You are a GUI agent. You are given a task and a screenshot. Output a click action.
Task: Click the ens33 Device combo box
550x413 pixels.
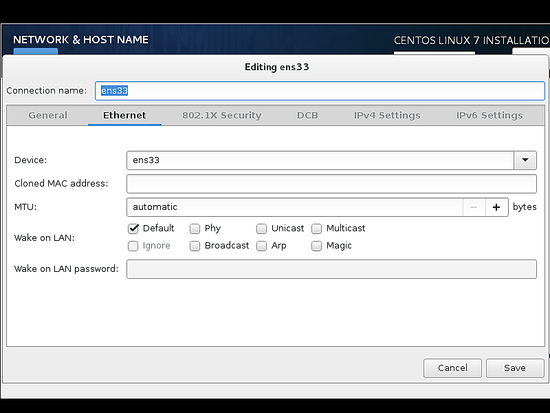pyautogui.click(x=320, y=160)
